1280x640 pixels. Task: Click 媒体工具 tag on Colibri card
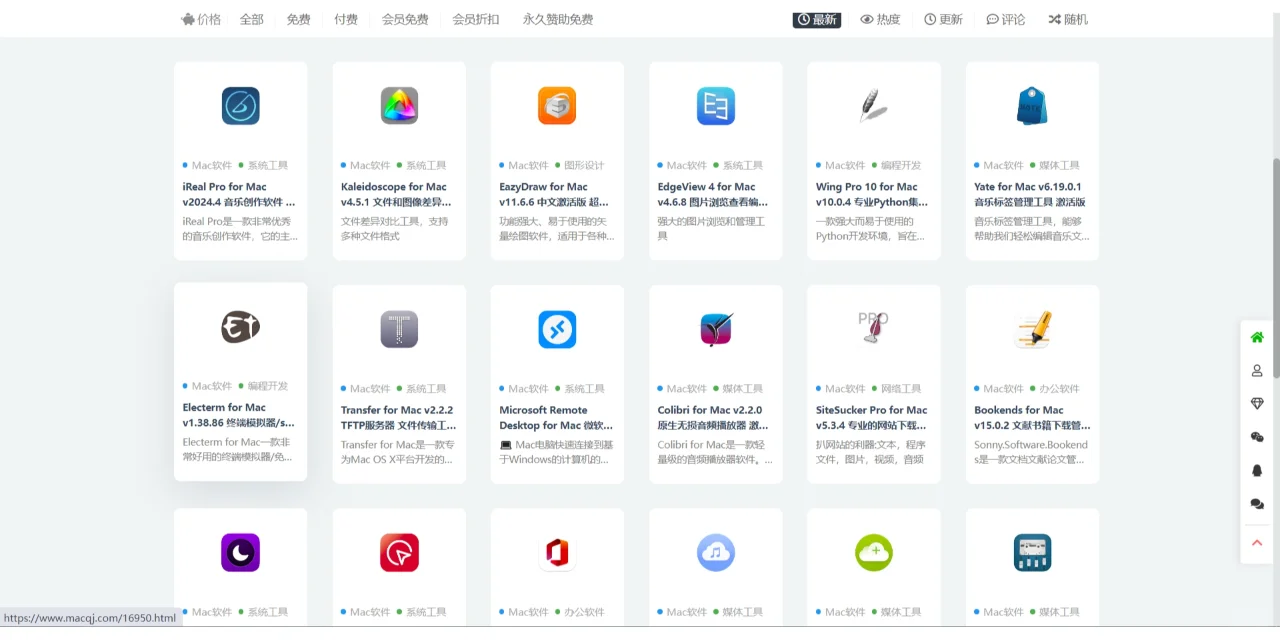[x=742, y=389]
